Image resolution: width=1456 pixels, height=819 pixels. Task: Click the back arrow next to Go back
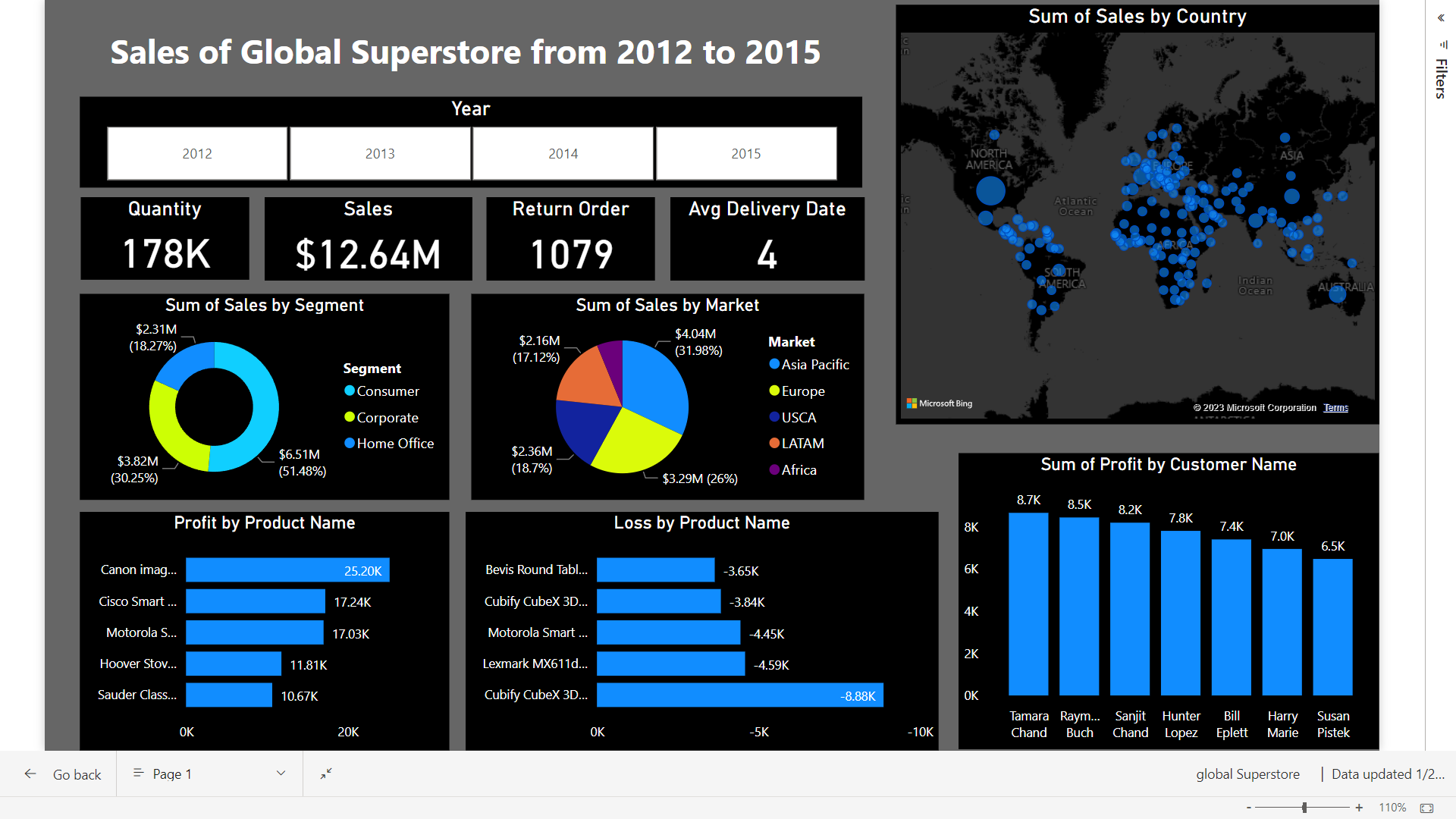[x=30, y=773]
